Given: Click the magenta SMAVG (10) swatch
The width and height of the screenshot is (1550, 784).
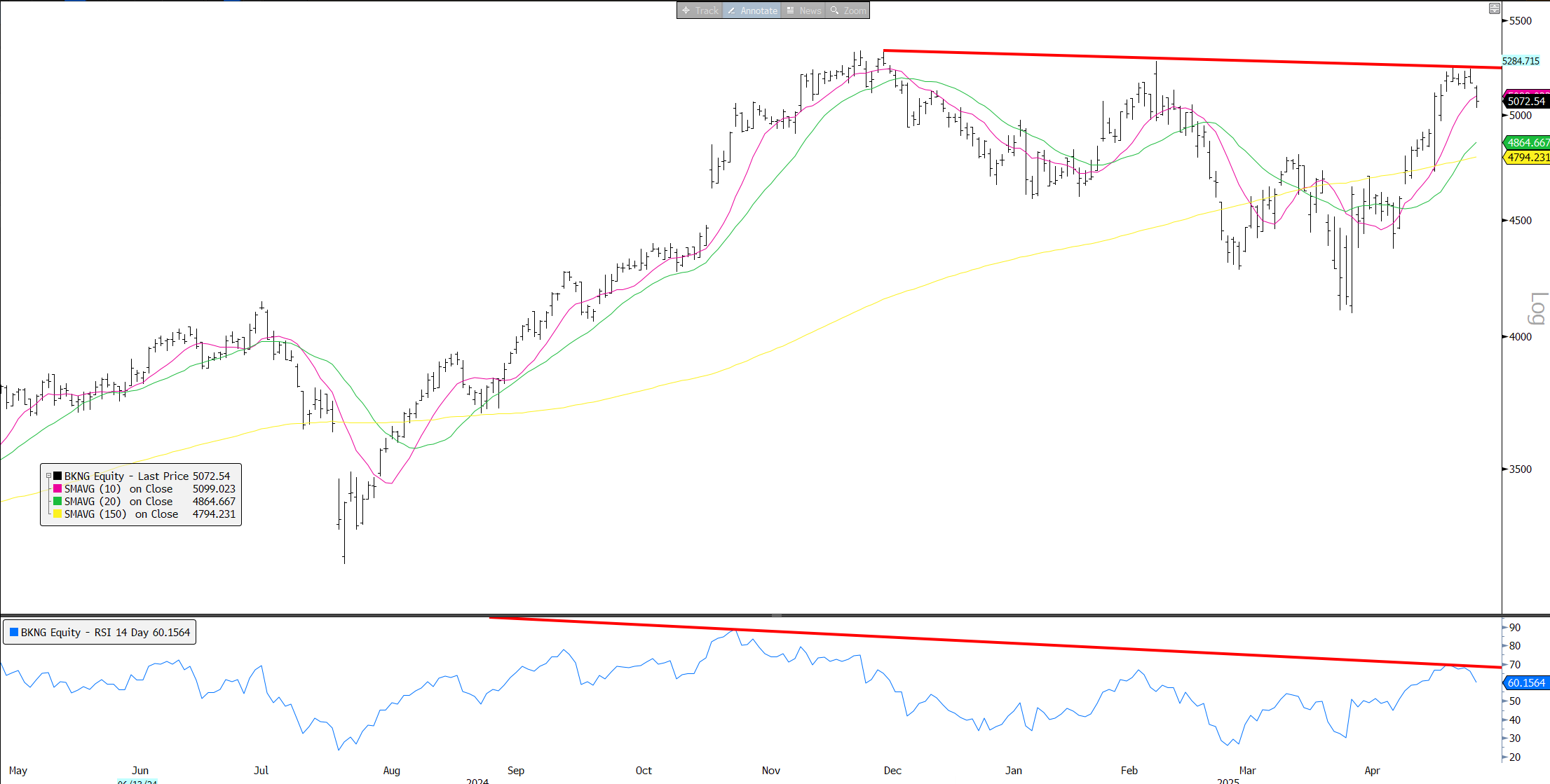Looking at the screenshot, I should 57,489.
